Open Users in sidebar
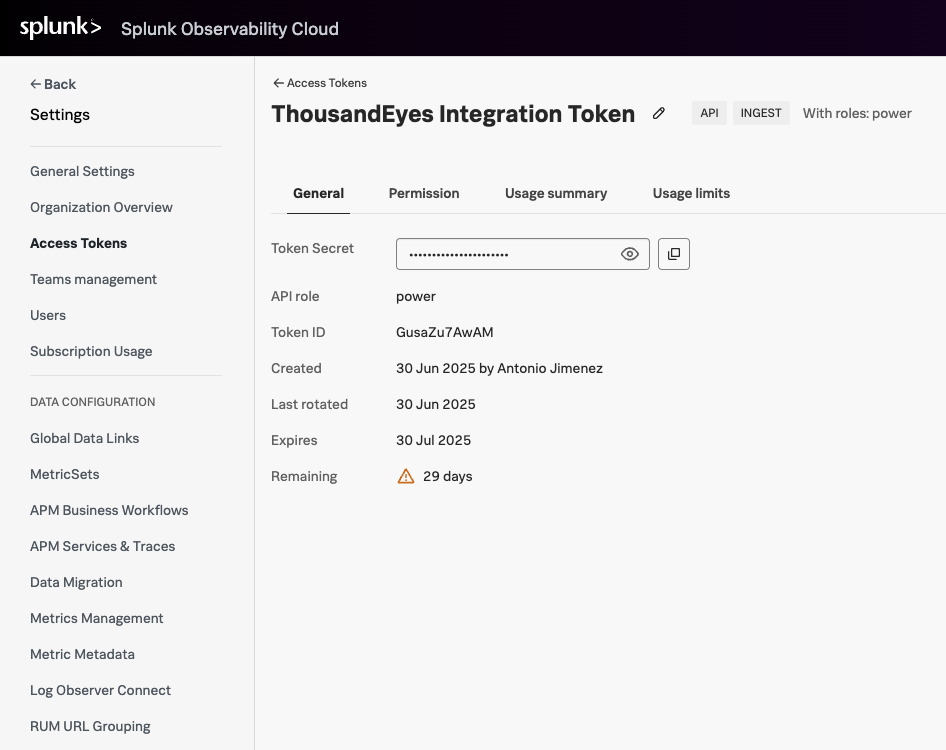This screenshot has height=750, width=946. tap(48, 315)
